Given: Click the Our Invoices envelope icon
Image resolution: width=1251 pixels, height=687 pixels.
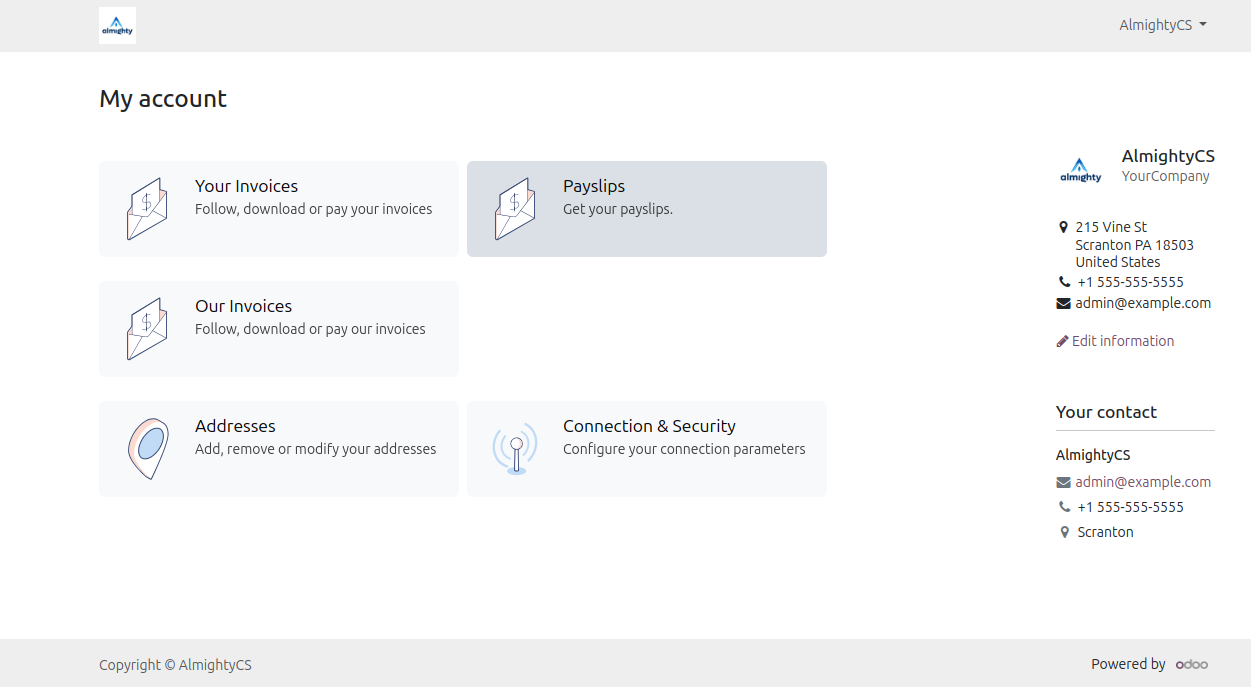Looking at the screenshot, I should click(147, 328).
